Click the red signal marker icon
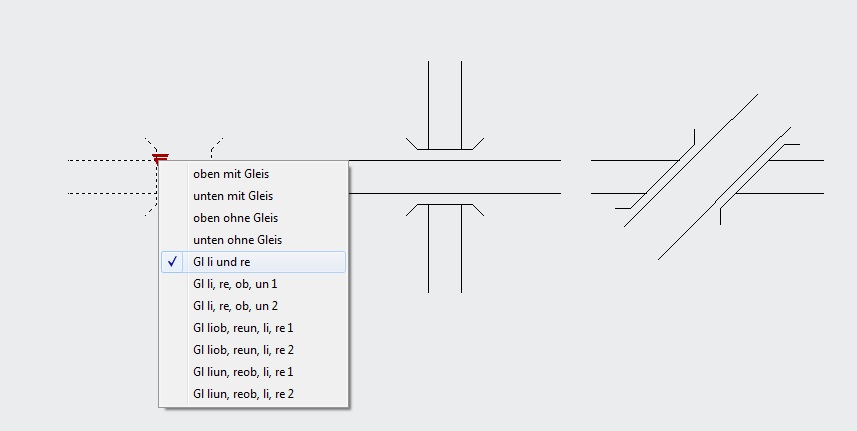This screenshot has height=431, width=857. (160, 159)
